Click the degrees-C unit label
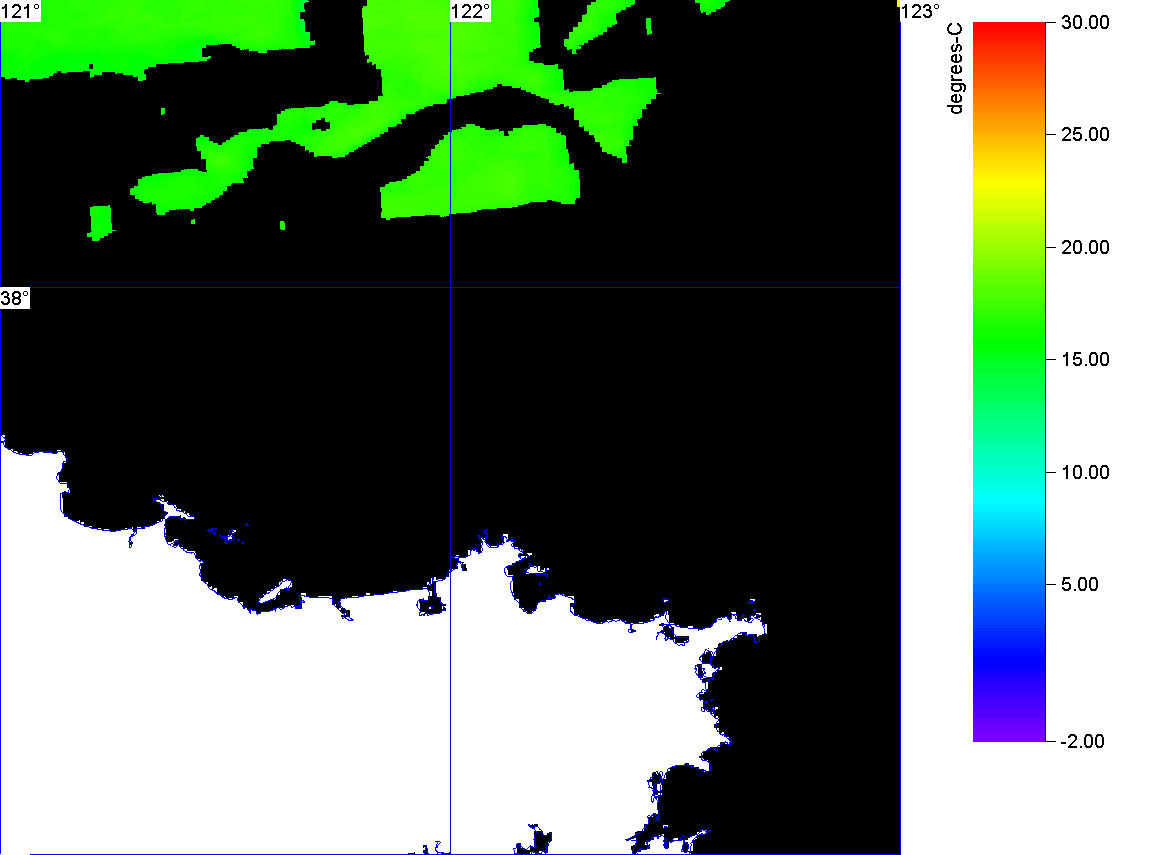Screen dimensions: 1166x855 point(955,68)
